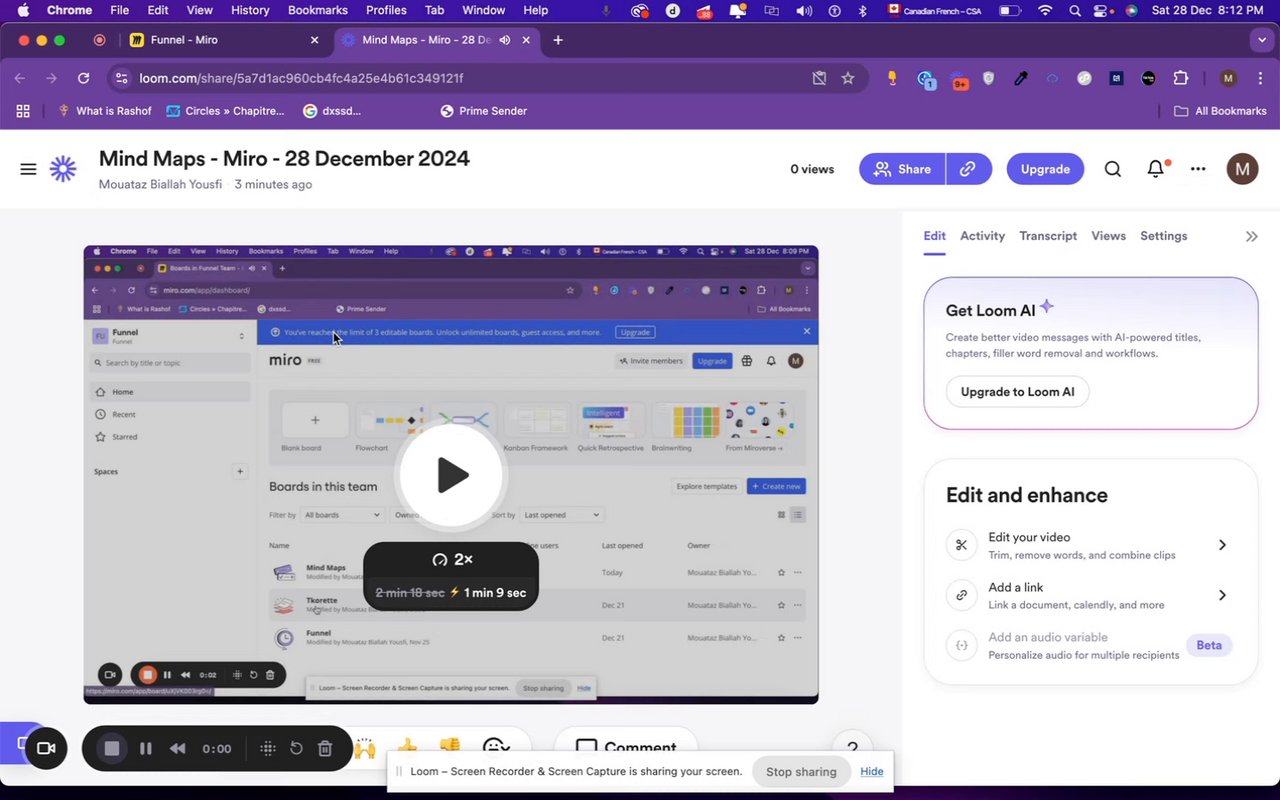The width and height of the screenshot is (1280, 800).
Task: Mute the Mind Maps tab audio
Action: pos(505,40)
